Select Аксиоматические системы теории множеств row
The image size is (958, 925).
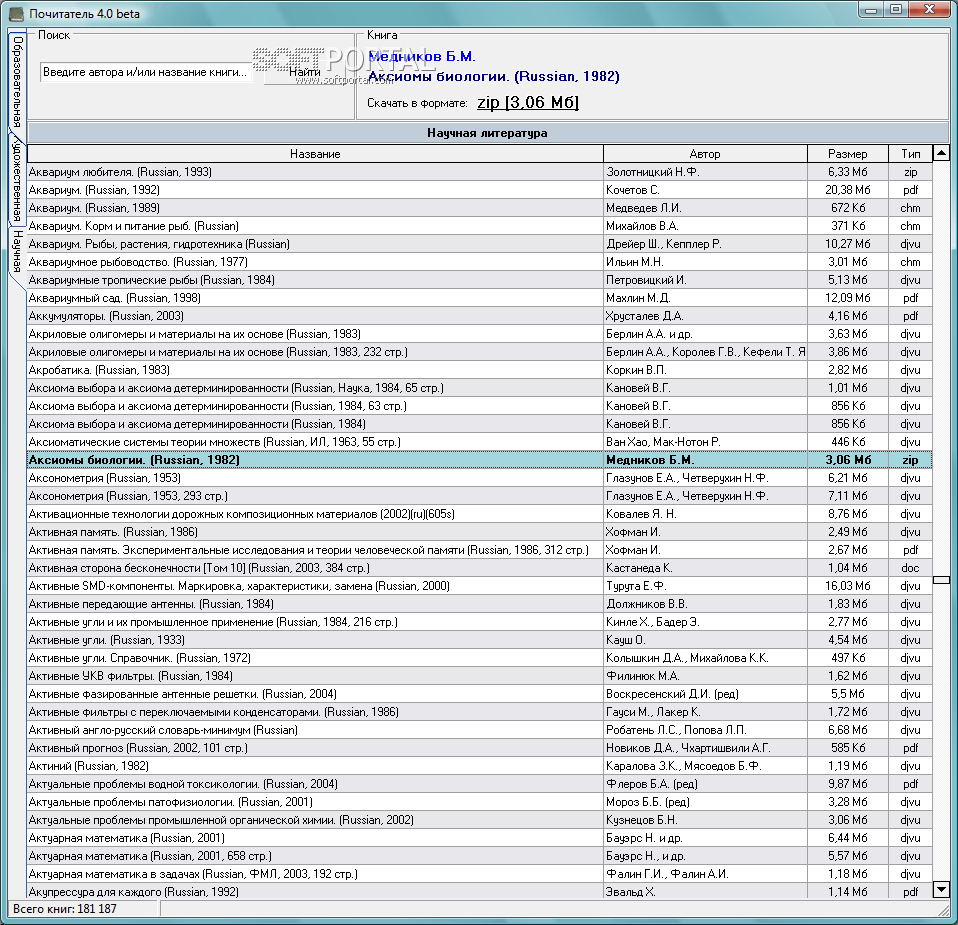pos(480,442)
